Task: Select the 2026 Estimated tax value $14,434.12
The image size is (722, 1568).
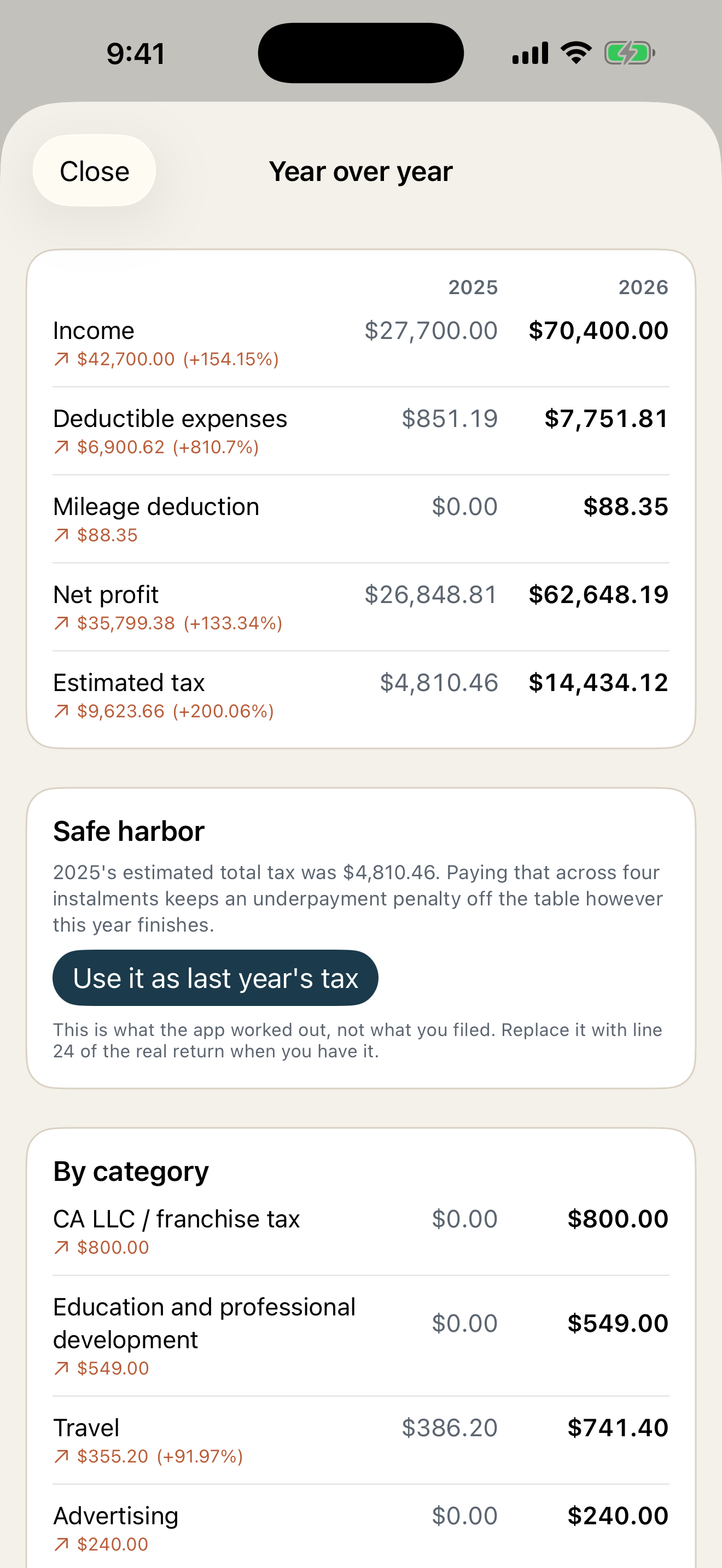Action: click(x=598, y=682)
